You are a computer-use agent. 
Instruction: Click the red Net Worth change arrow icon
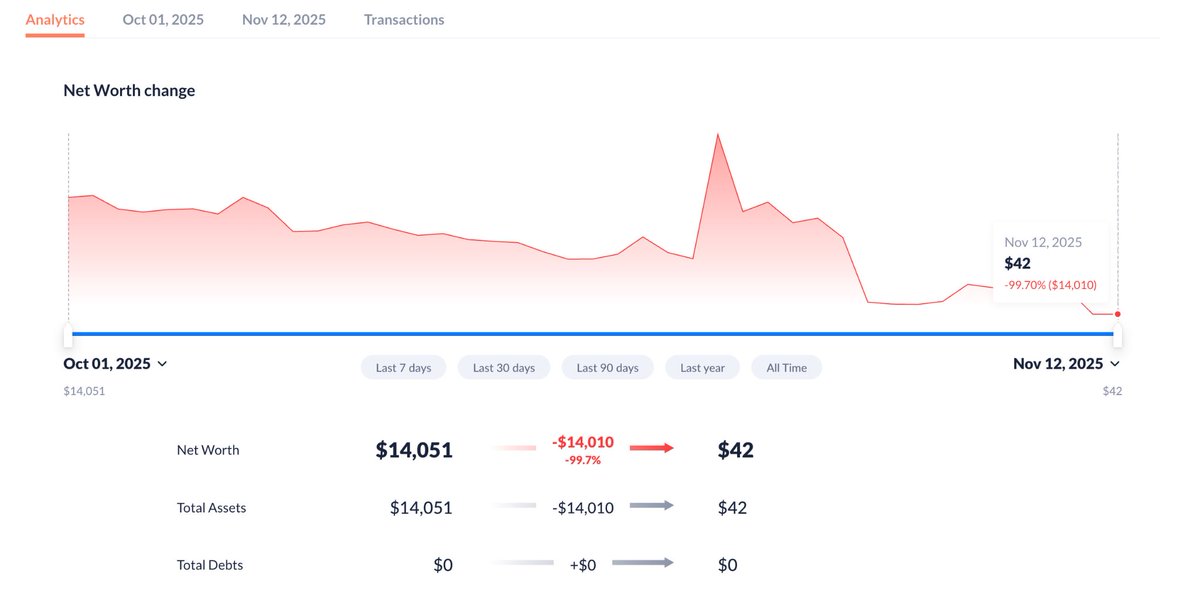[x=651, y=447]
